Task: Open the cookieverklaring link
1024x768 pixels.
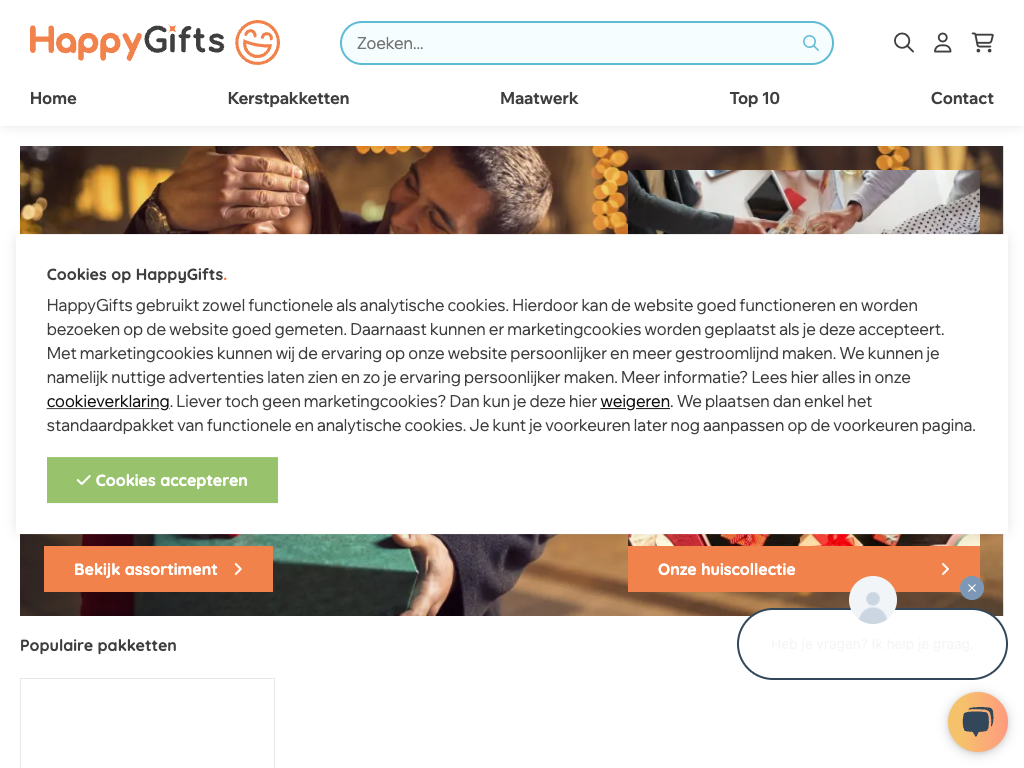Action: click(108, 401)
